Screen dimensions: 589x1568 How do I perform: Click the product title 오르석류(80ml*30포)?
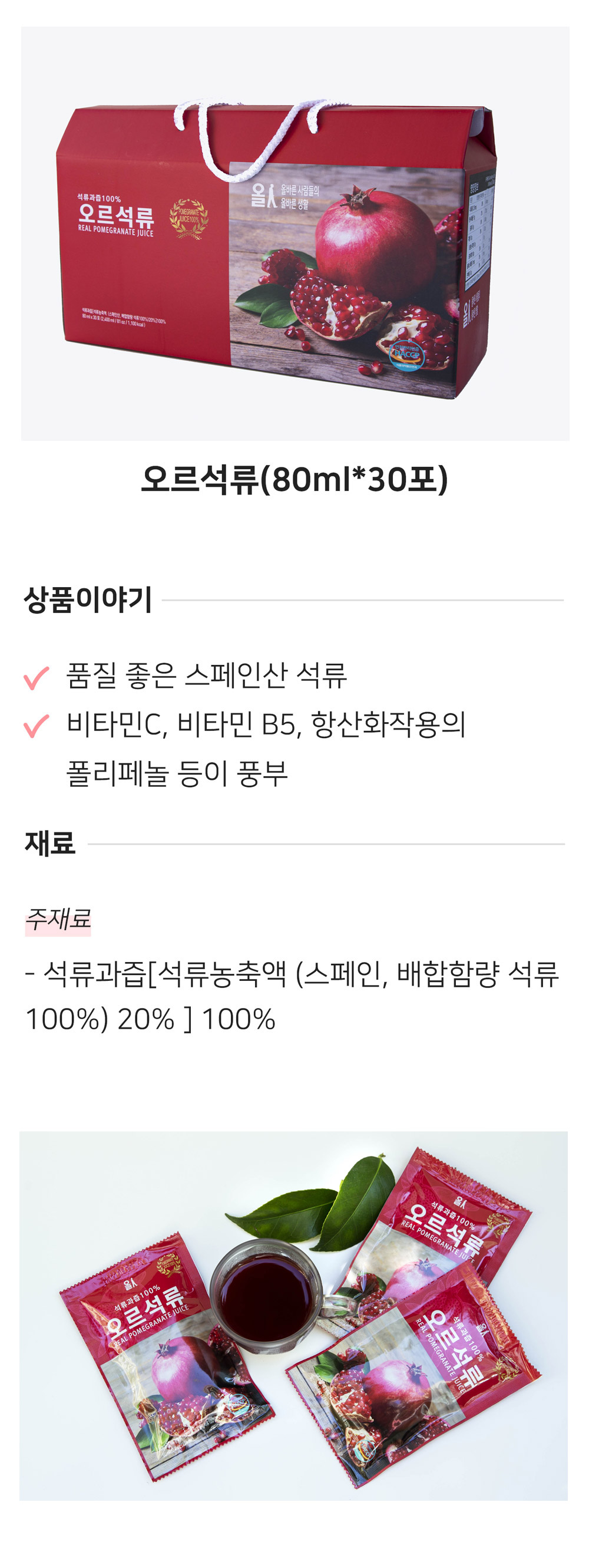tap(294, 479)
